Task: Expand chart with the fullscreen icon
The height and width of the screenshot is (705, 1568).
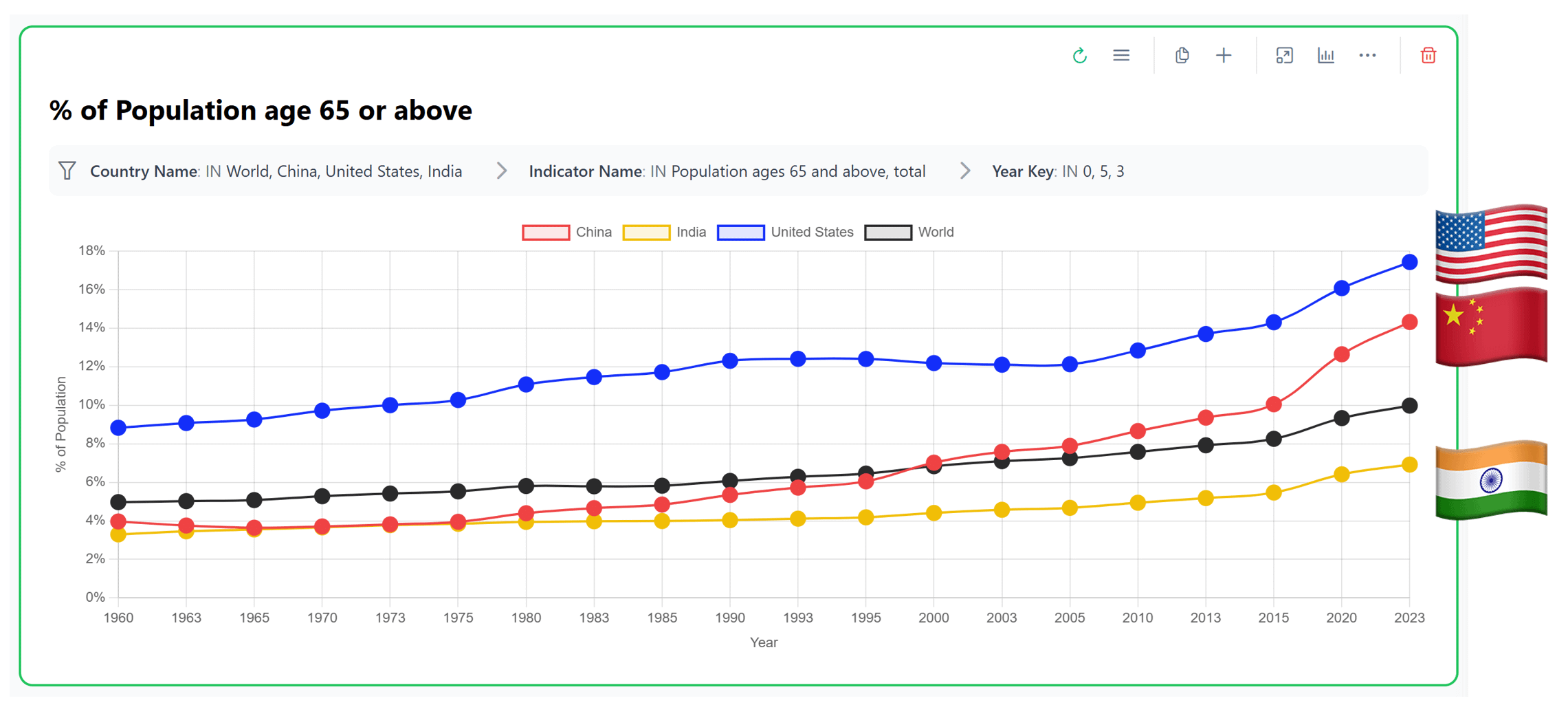Action: click(x=1284, y=56)
